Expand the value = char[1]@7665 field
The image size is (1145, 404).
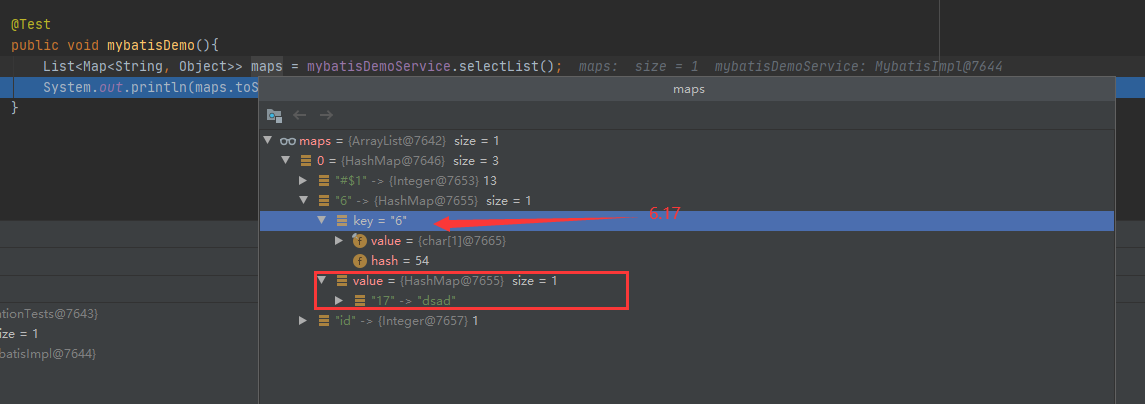point(338,240)
